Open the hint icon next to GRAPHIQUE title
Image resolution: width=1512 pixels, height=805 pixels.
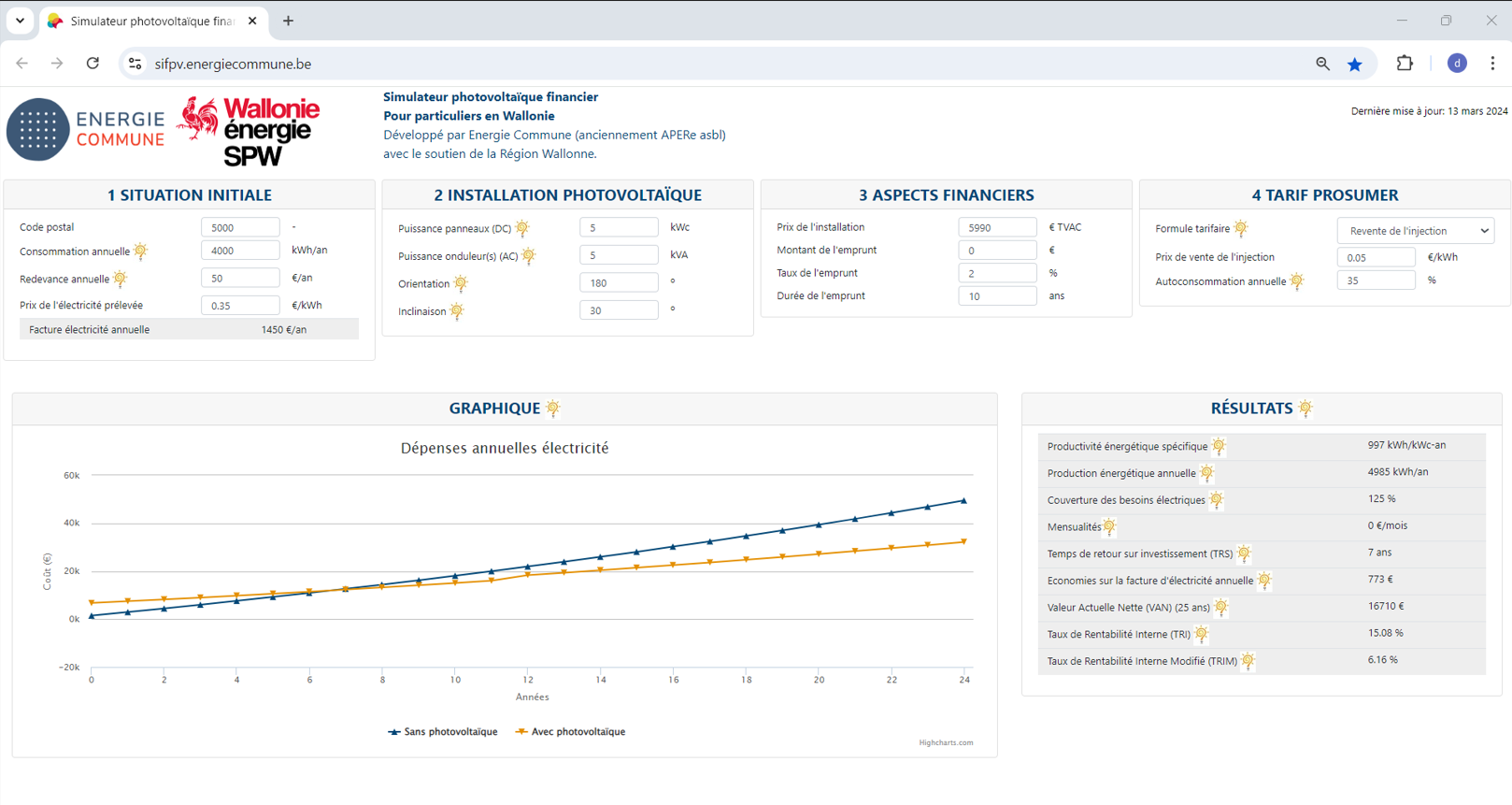pos(553,409)
